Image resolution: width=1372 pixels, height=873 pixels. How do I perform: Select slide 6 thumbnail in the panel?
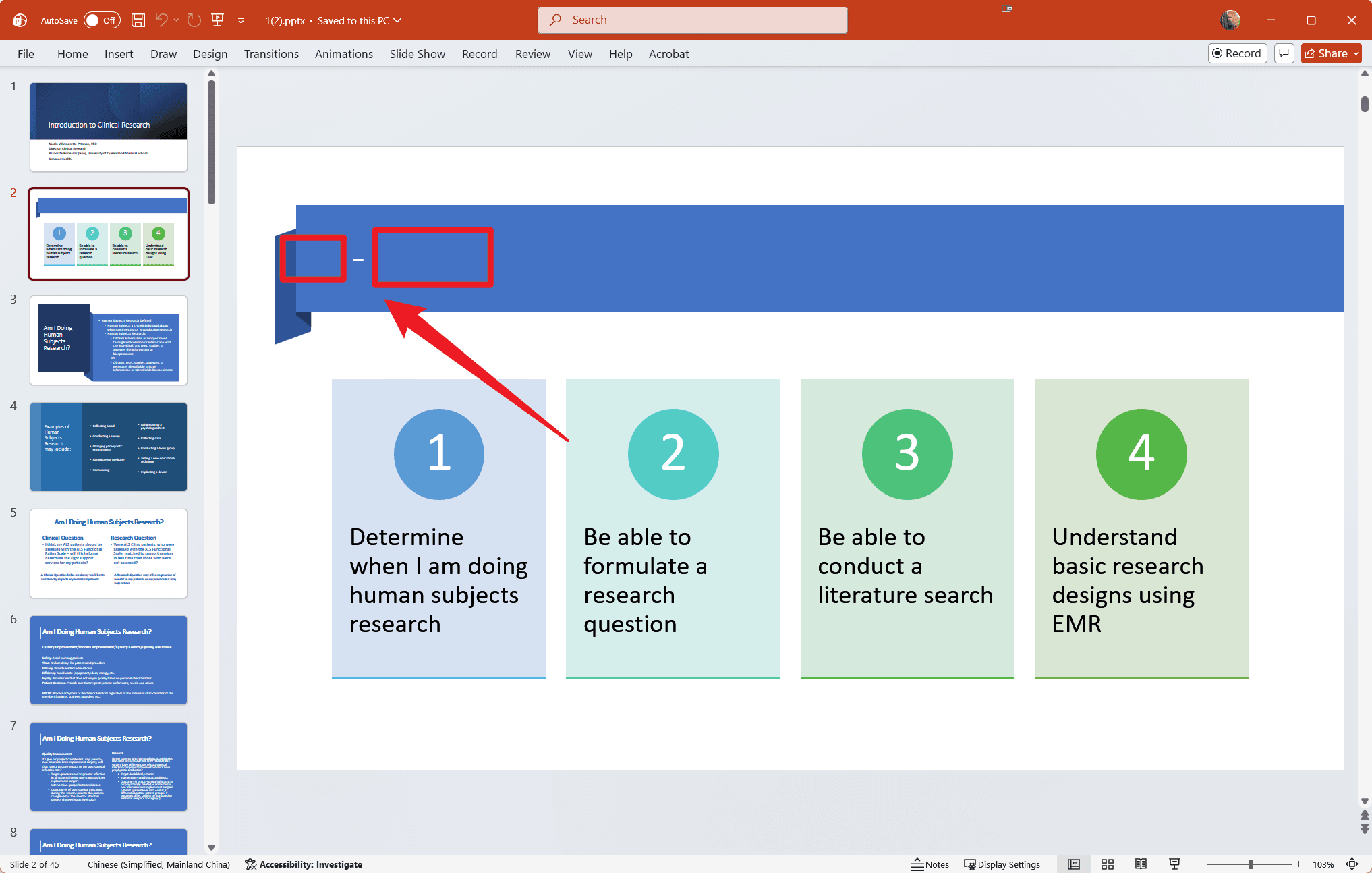click(109, 660)
